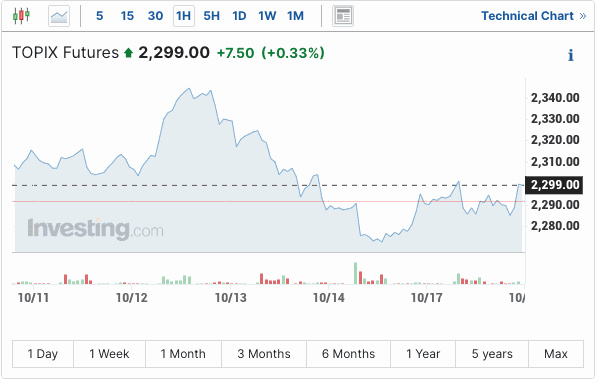Show the 1 Year range

point(423,354)
